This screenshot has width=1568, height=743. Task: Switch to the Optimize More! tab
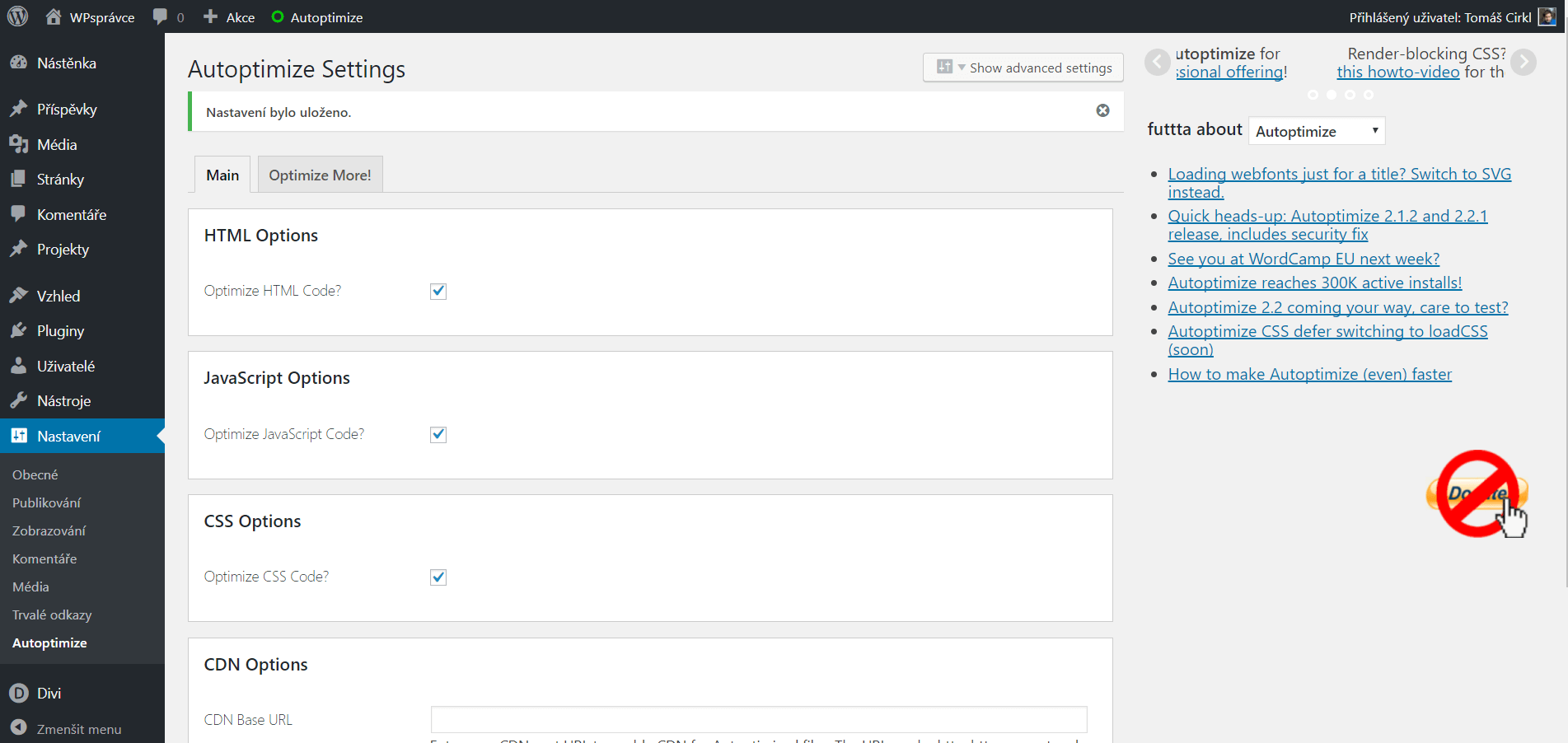[x=320, y=175]
